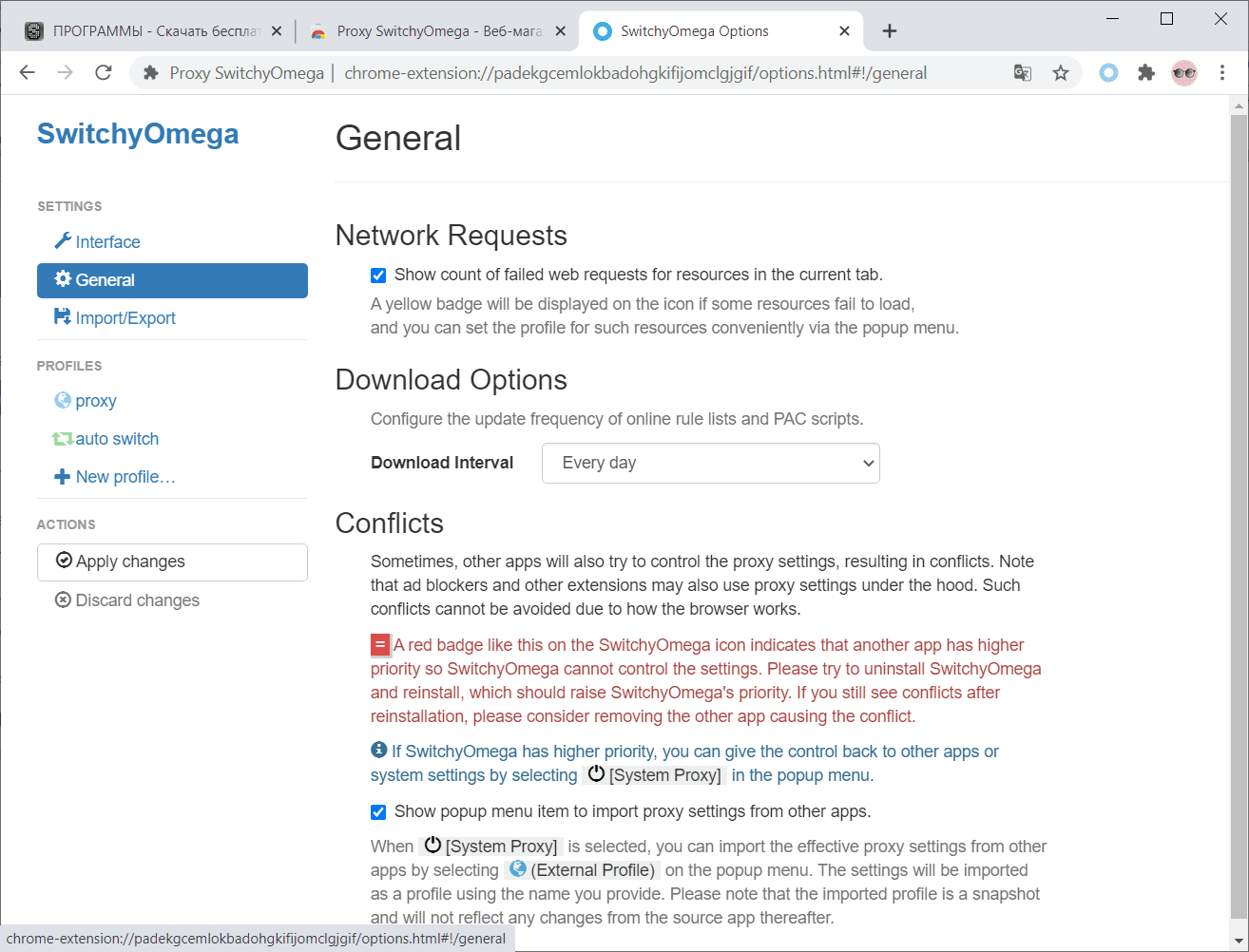Click the floppy disk Import/Export icon
Image resolution: width=1249 pixels, height=952 pixels.
pyautogui.click(x=63, y=316)
